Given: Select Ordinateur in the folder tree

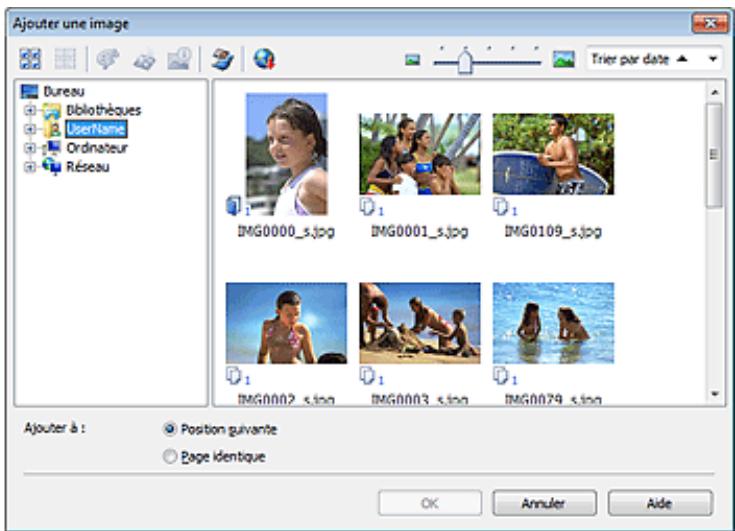Looking at the screenshot, I should pyautogui.click(x=97, y=148).
